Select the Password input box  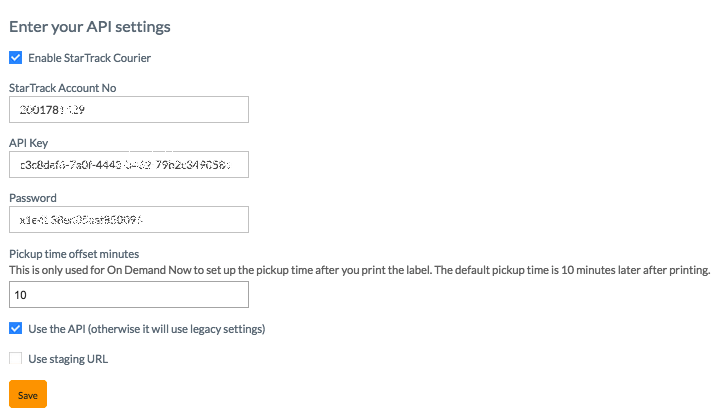(129, 220)
